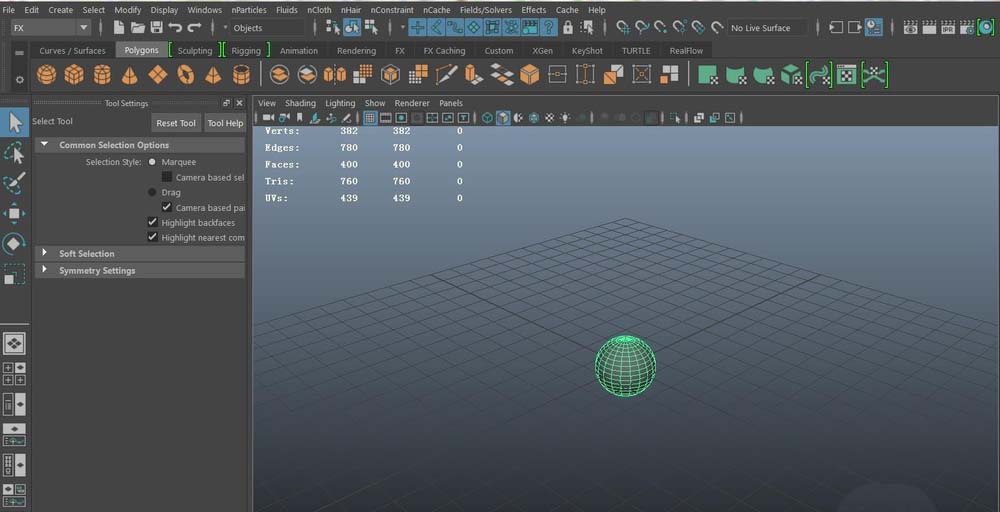Click the Verts count row in HUD
This screenshot has width=1000, height=512.
point(364,131)
